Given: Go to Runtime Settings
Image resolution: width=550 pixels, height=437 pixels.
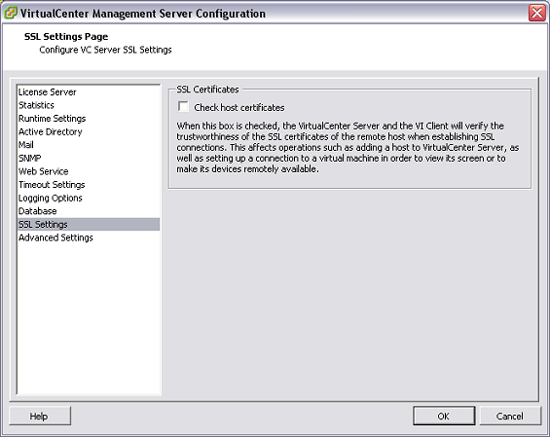Looking at the screenshot, I should click(x=88, y=119).
